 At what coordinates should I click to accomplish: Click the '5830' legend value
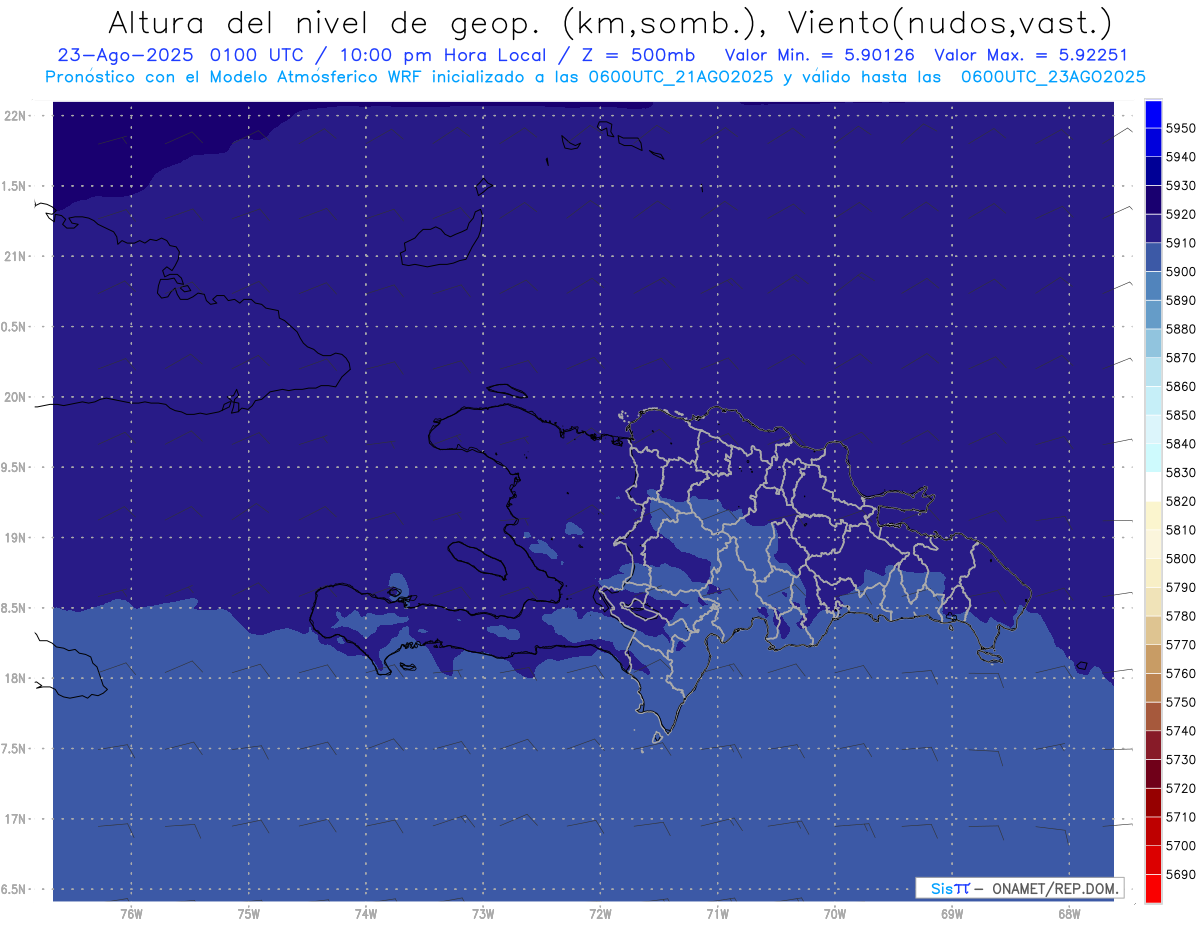1180,473
